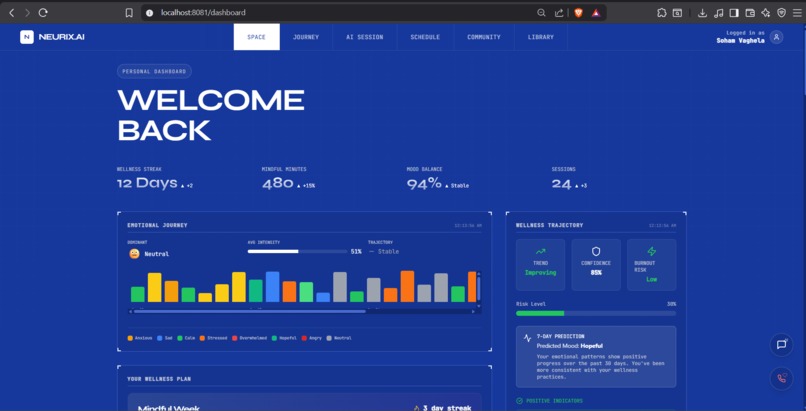The height and width of the screenshot is (411, 806).
Task: Click the chart scrollbar left arrow
Action: click(131, 311)
